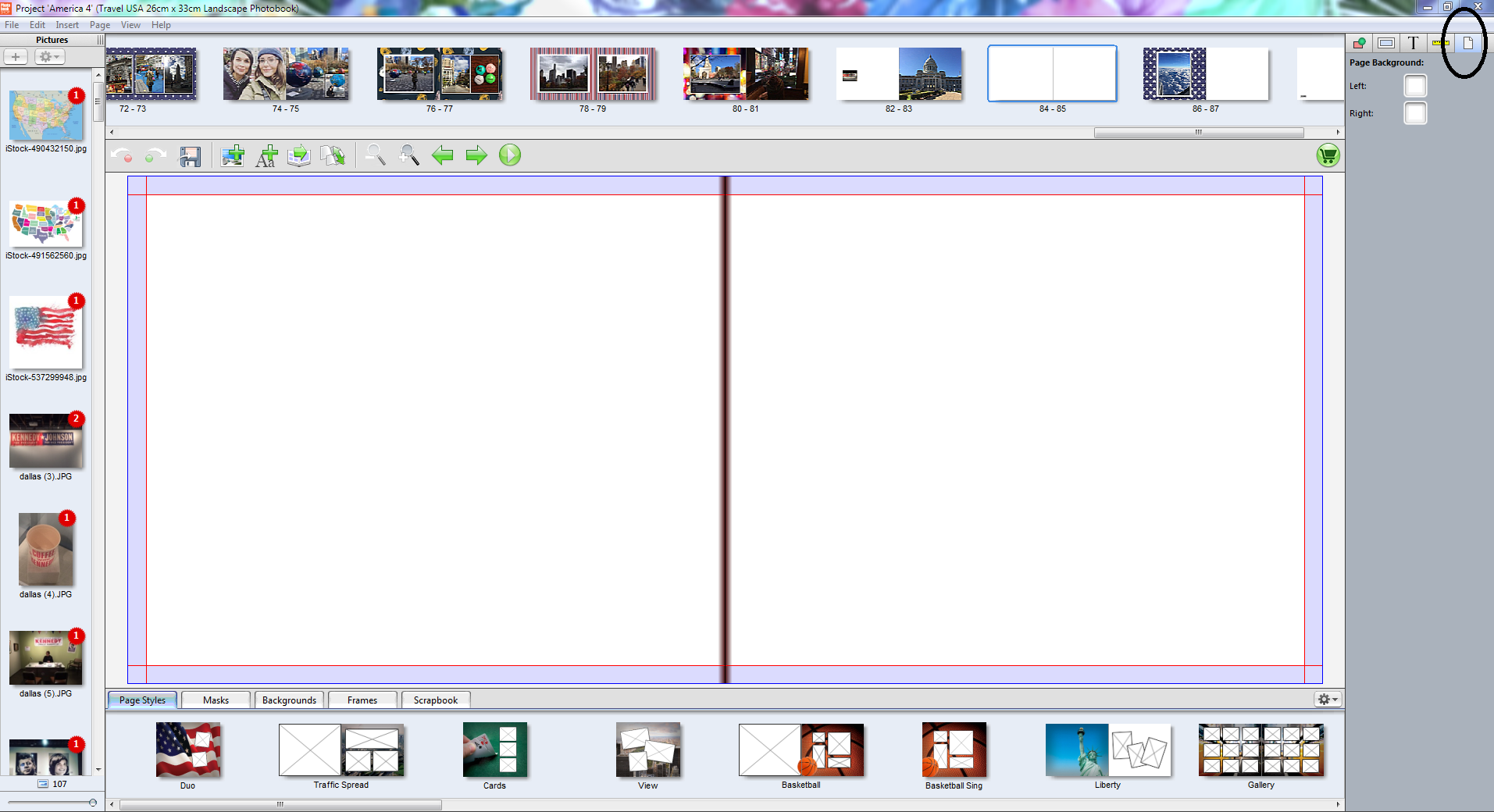Select picture iStock-490432150.jpg
The width and height of the screenshot is (1494, 812).
[46, 116]
